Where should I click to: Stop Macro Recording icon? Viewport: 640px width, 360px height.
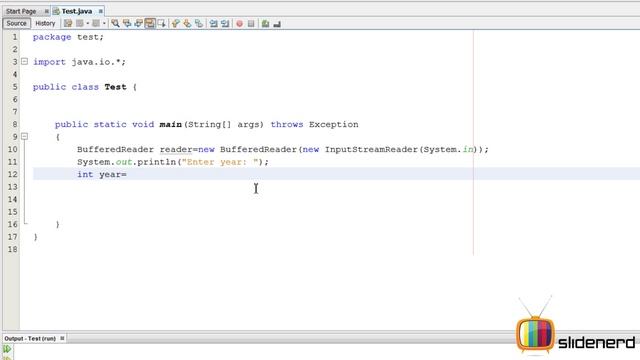pos(251,24)
